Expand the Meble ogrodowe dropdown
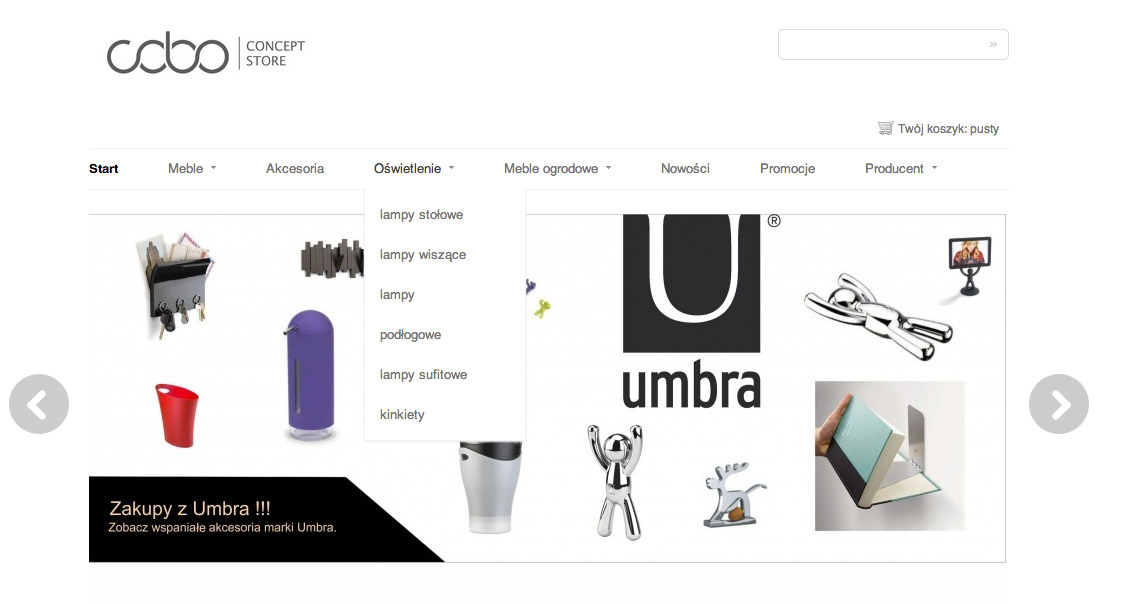 [x=557, y=168]
